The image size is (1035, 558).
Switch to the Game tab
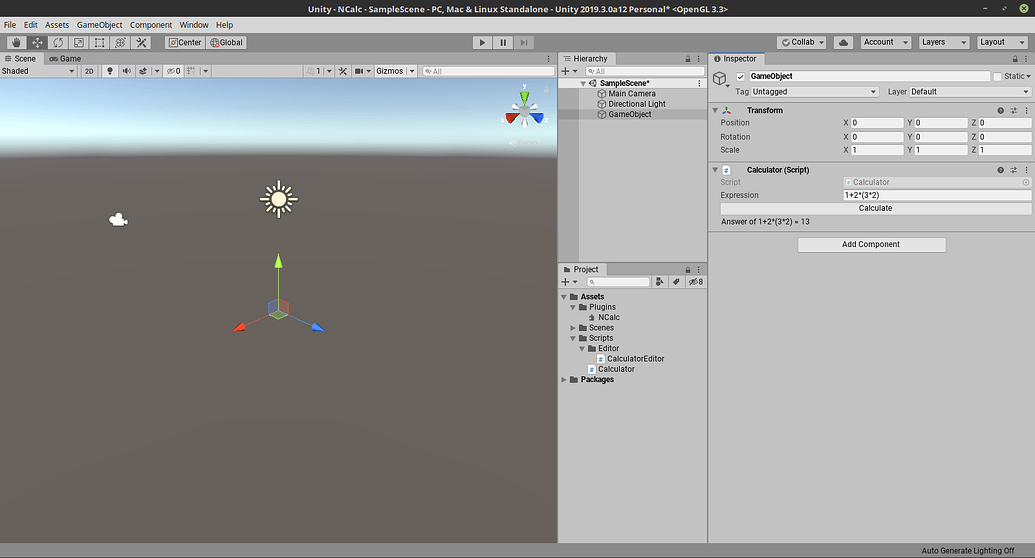pyautogui.click(x=65, y=59)
